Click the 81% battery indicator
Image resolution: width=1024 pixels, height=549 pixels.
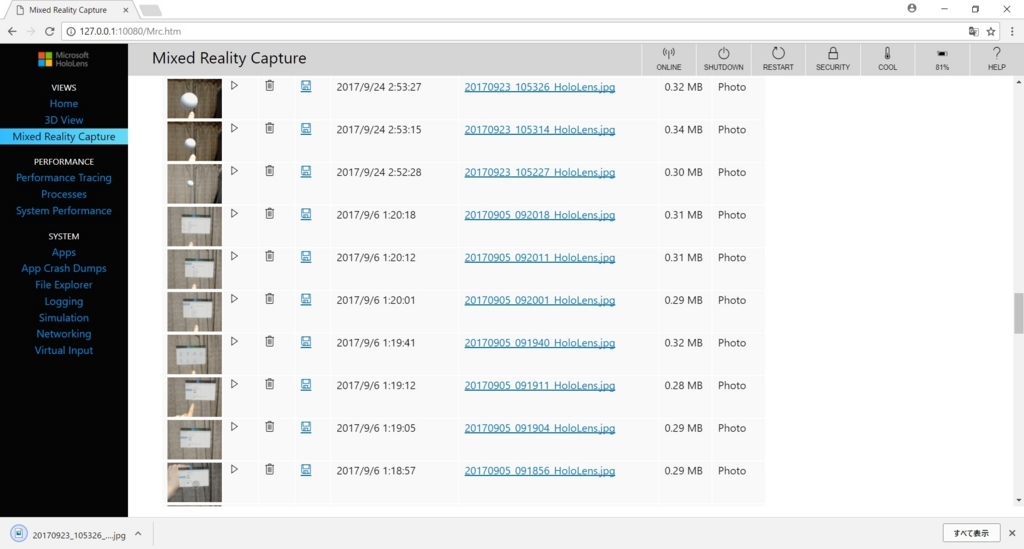tap(942, 59)
